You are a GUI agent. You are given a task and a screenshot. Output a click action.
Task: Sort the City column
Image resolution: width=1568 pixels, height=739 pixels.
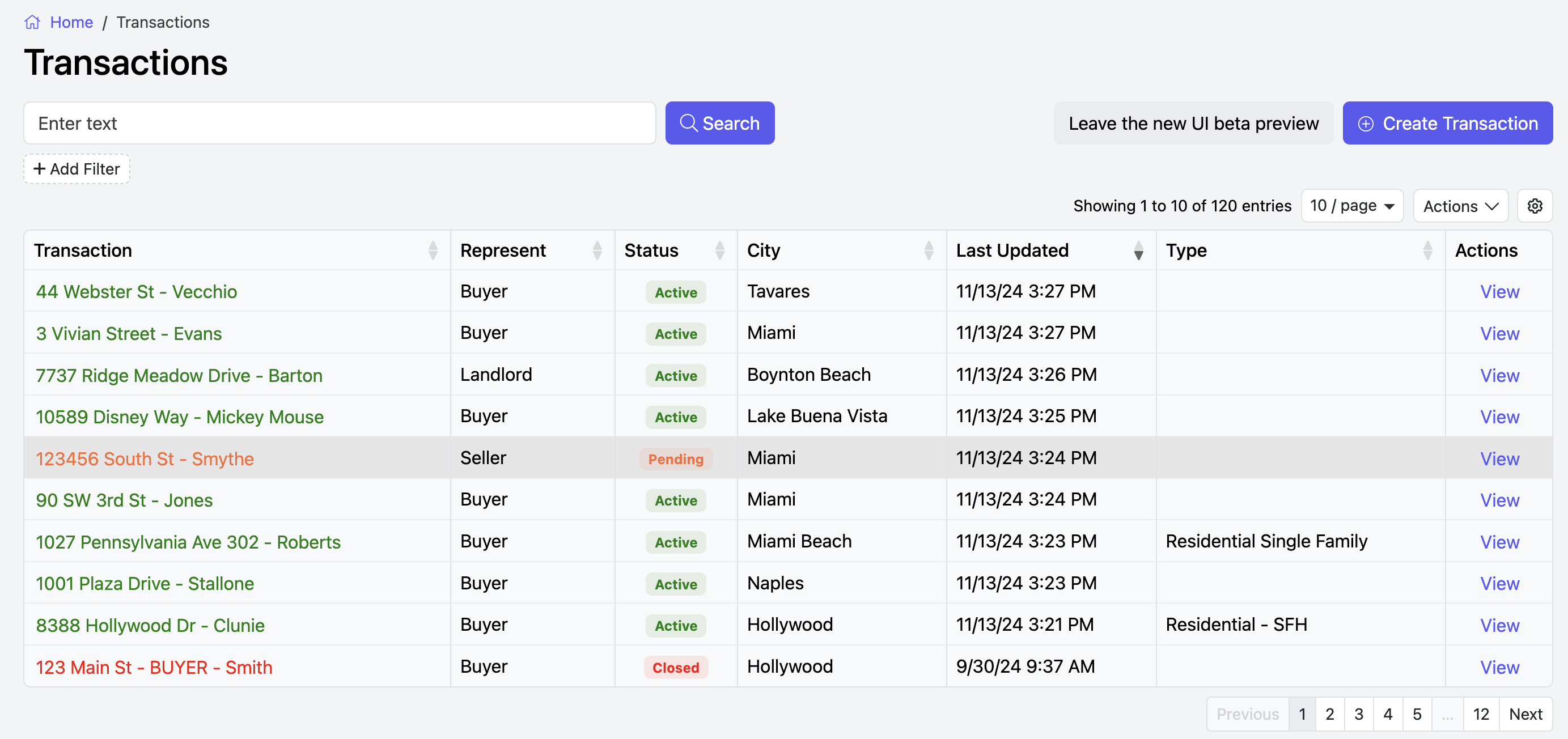(928, 251)
